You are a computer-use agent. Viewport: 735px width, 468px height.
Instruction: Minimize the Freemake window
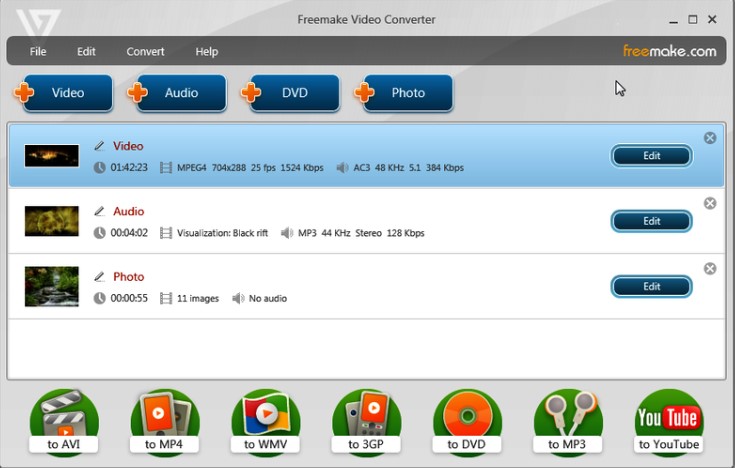point(674,20)
